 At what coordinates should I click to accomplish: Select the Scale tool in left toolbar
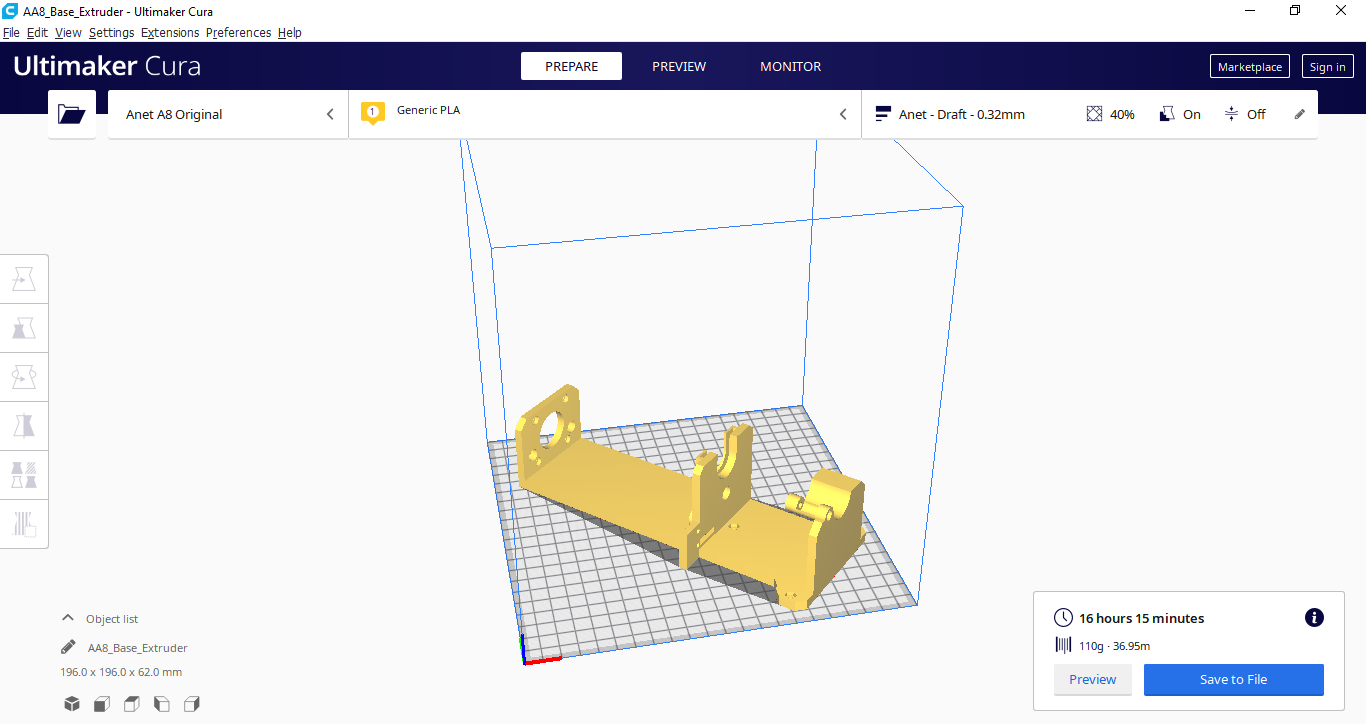point(24,328)
